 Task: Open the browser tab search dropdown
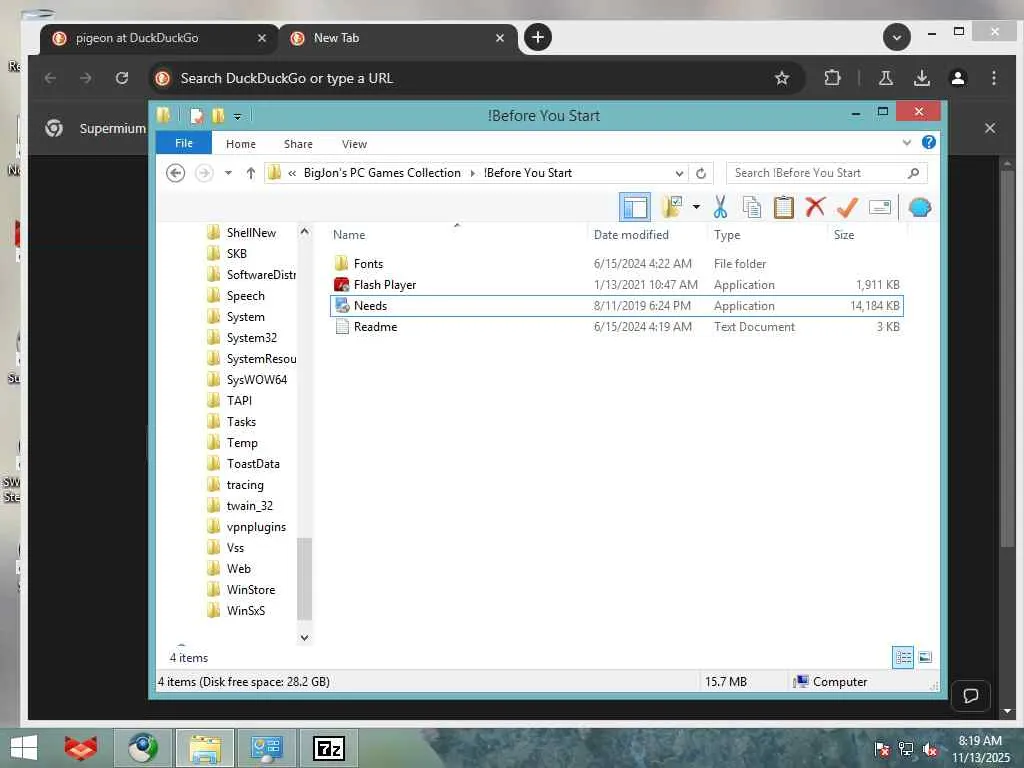tap(897, 37)
